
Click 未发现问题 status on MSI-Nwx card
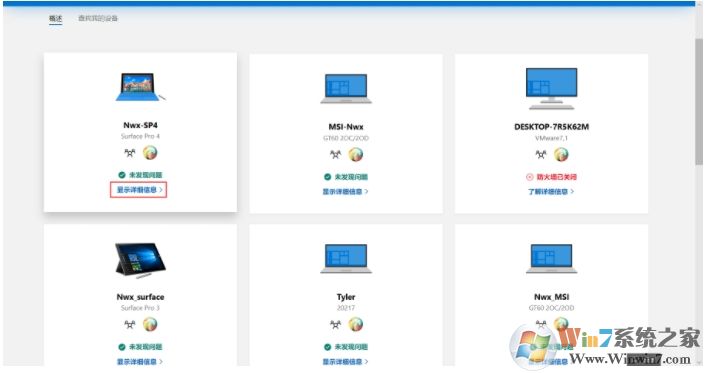pos(351,177)
